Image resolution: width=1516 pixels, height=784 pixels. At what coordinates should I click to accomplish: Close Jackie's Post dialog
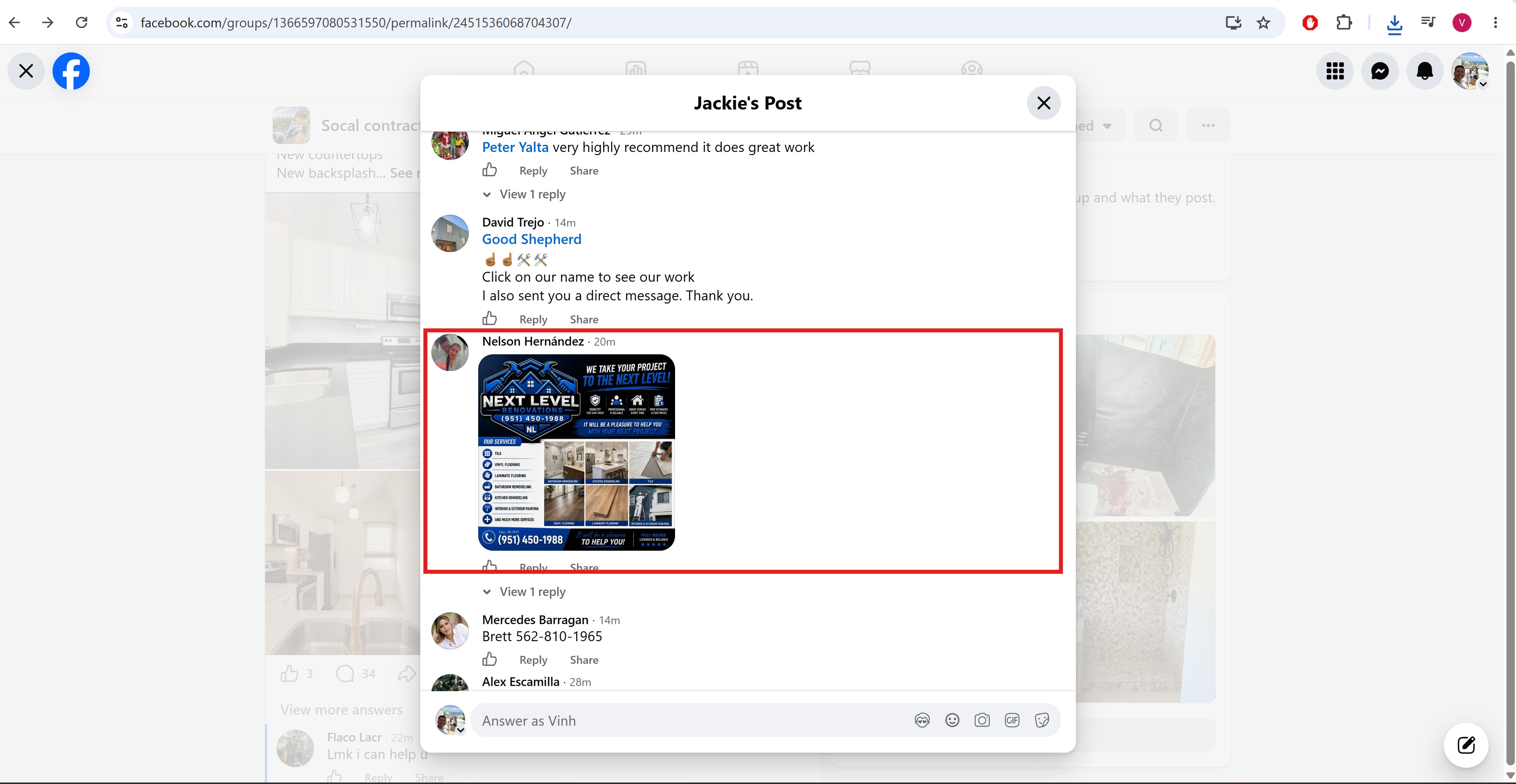(x=1043, y=103)
